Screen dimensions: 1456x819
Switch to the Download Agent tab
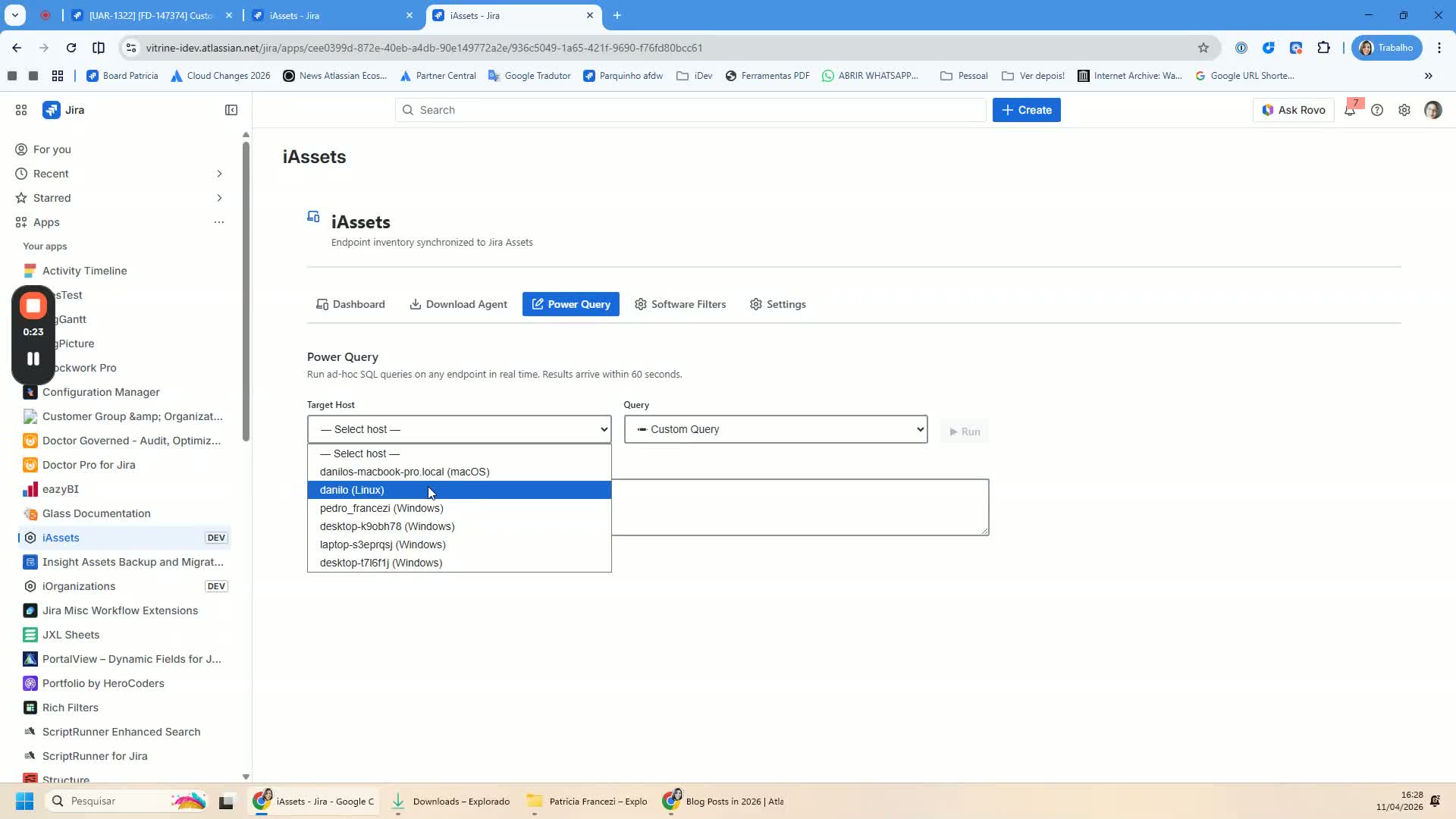click(458, 304)
